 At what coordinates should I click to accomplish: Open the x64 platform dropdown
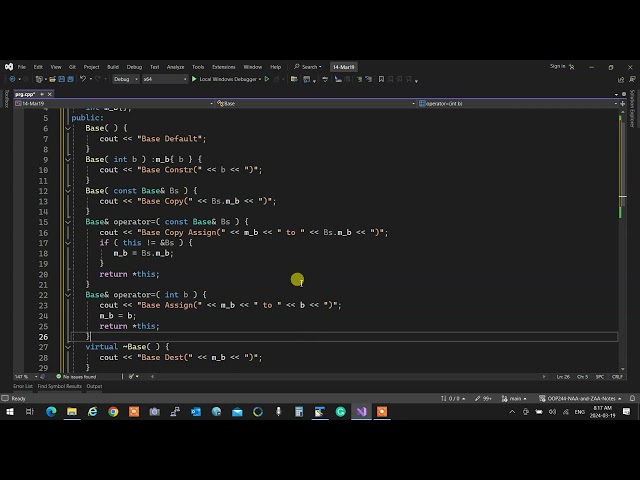pyautogui.click(x=165, y=79)
